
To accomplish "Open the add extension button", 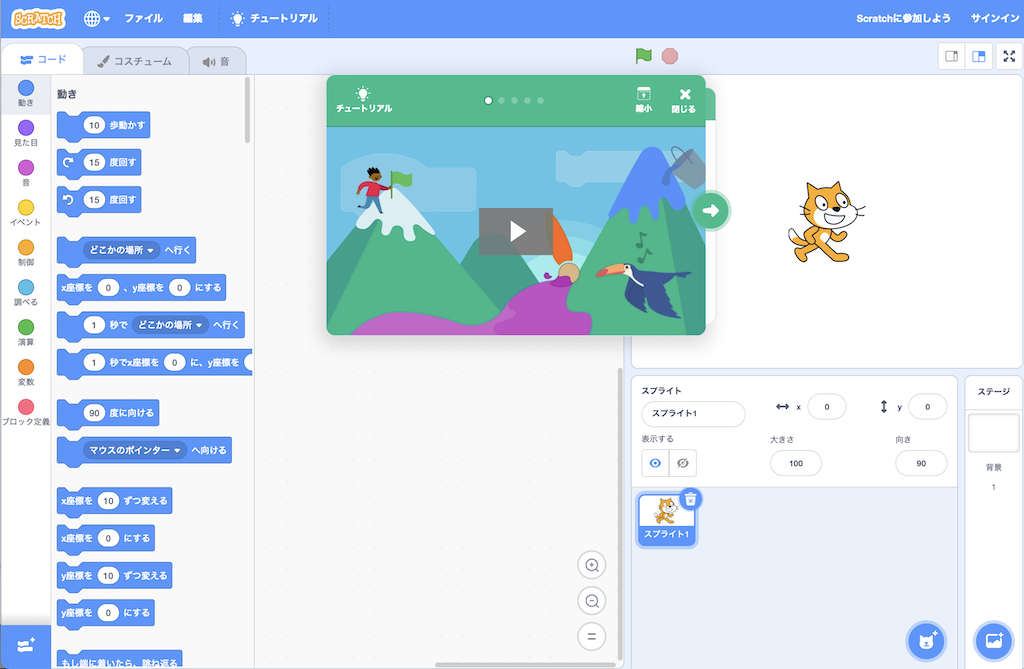I will [25, 645].
